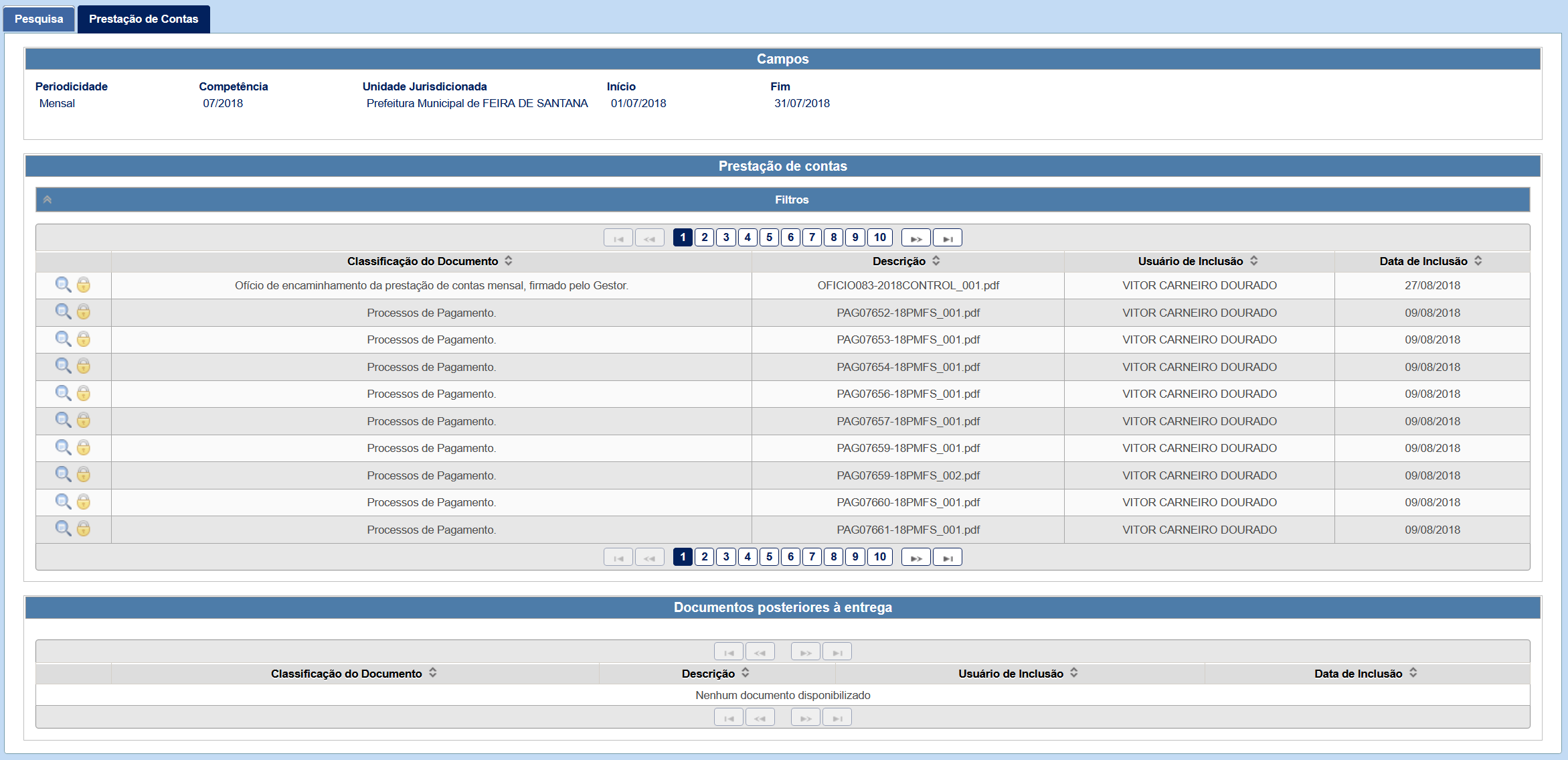This screenshot has width=1568, height=760.
Task: Go to last page in top paginator
Action: 947,238
